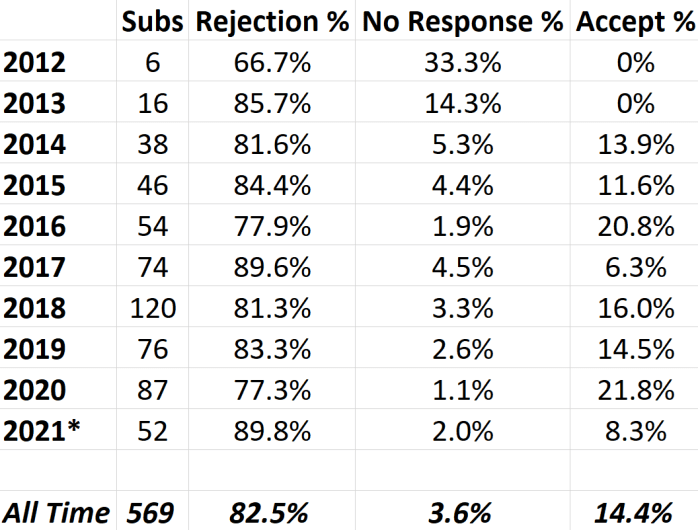This screenshot has width=698, height=530.
Task: Select the All Time rejection 82.5% cell
Action: [266, 512]
